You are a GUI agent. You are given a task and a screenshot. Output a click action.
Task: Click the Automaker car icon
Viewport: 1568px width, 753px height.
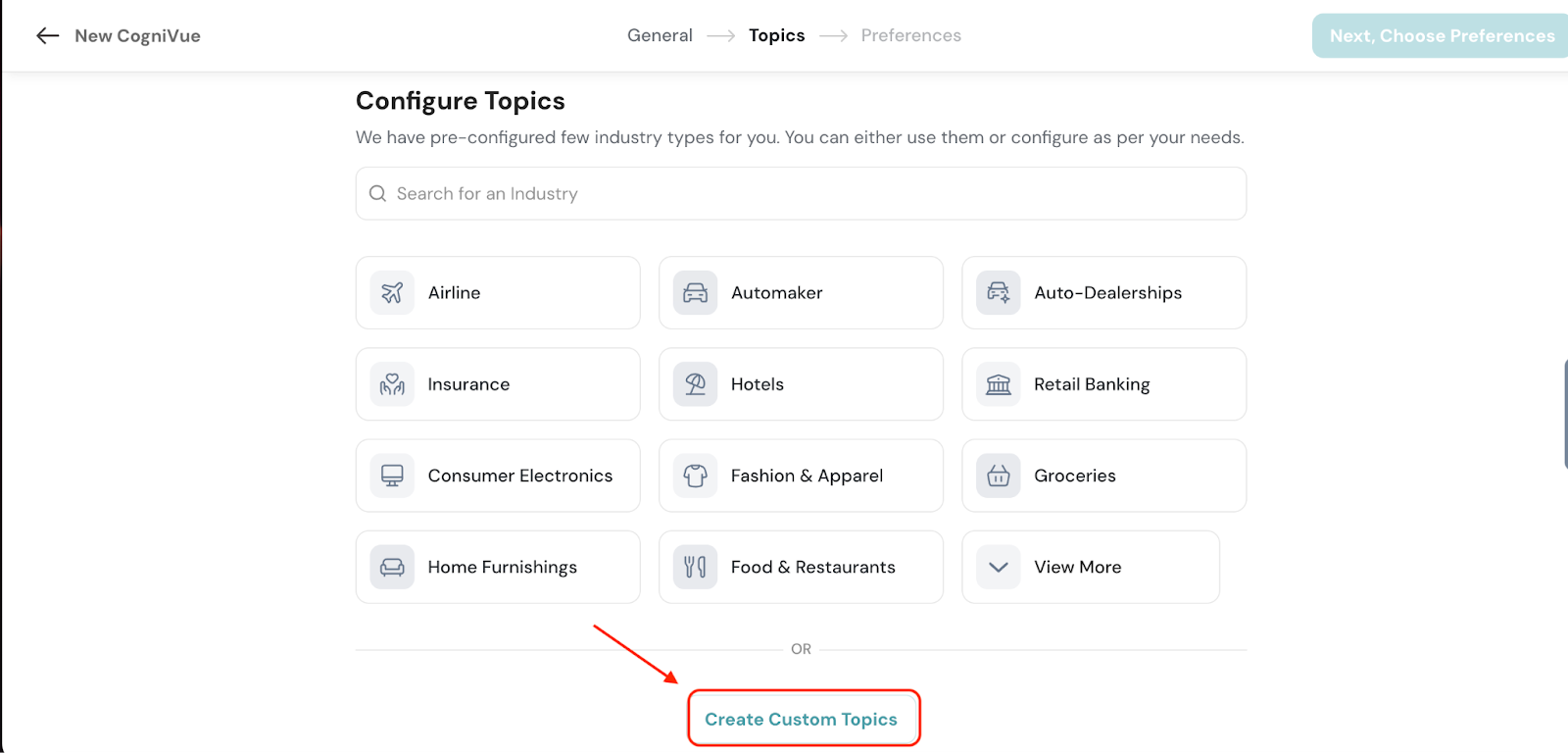(x=695, y=293)
